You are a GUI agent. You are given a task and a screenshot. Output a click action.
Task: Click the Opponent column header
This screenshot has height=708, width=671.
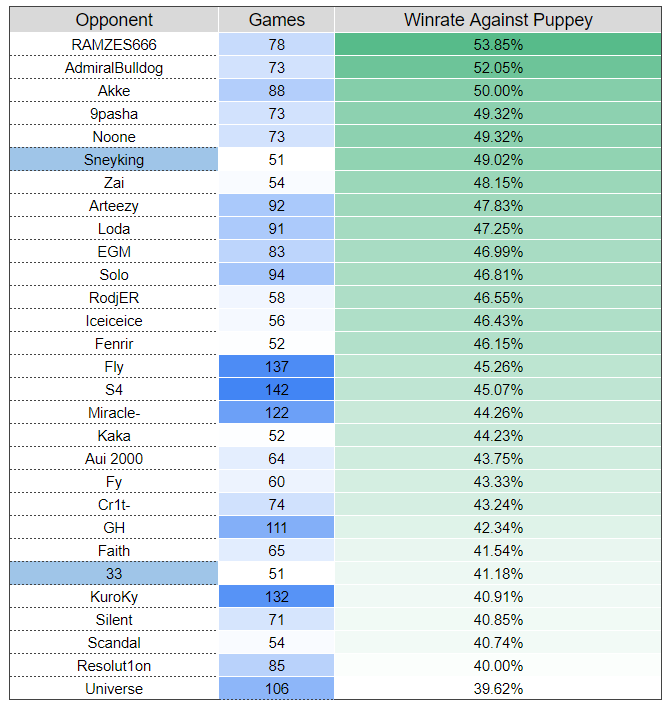point(114,20)
